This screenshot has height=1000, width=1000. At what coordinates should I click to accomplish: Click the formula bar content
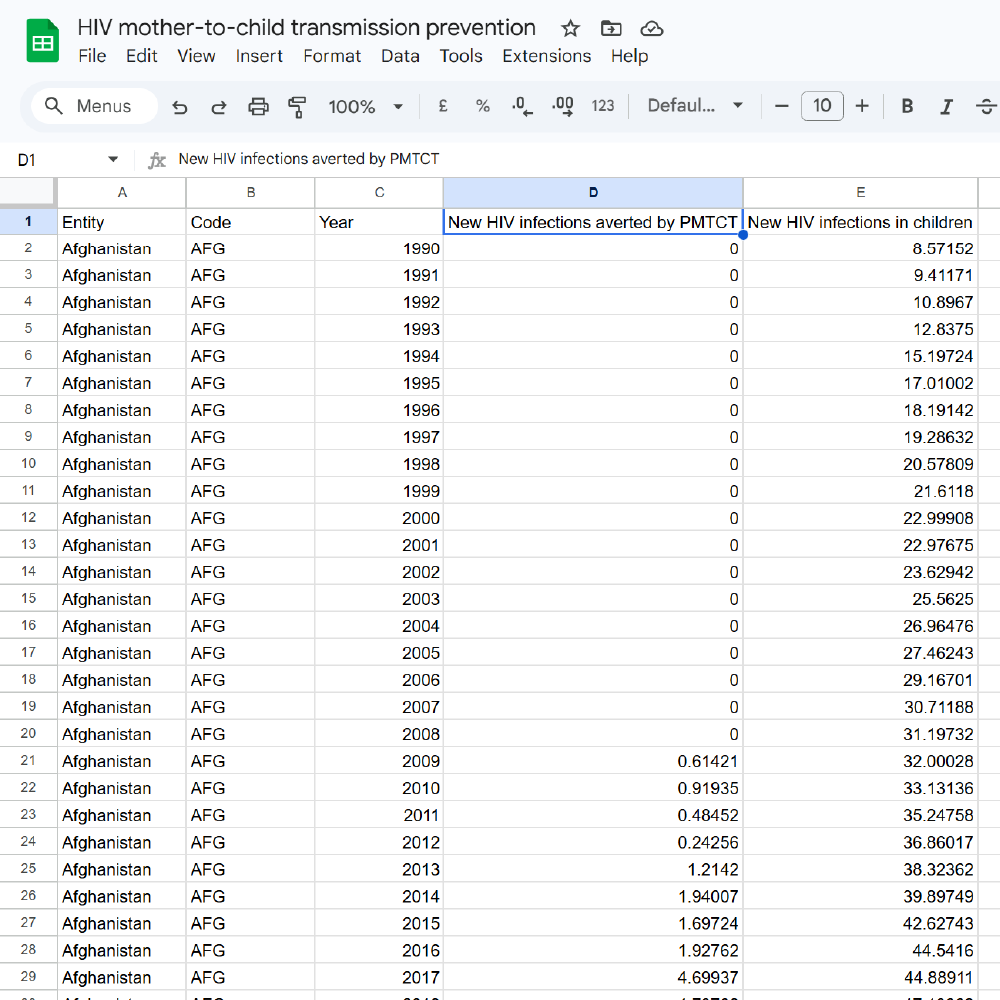pos(309,159)
